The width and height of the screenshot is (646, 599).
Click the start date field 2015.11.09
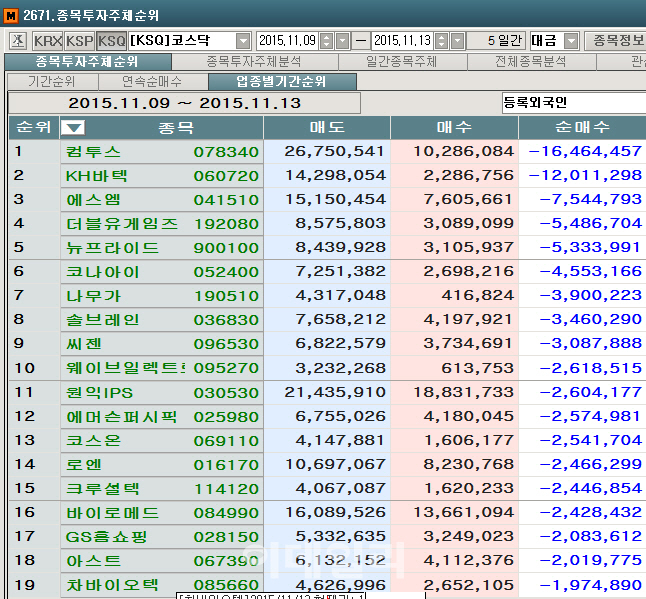point(288,41)
